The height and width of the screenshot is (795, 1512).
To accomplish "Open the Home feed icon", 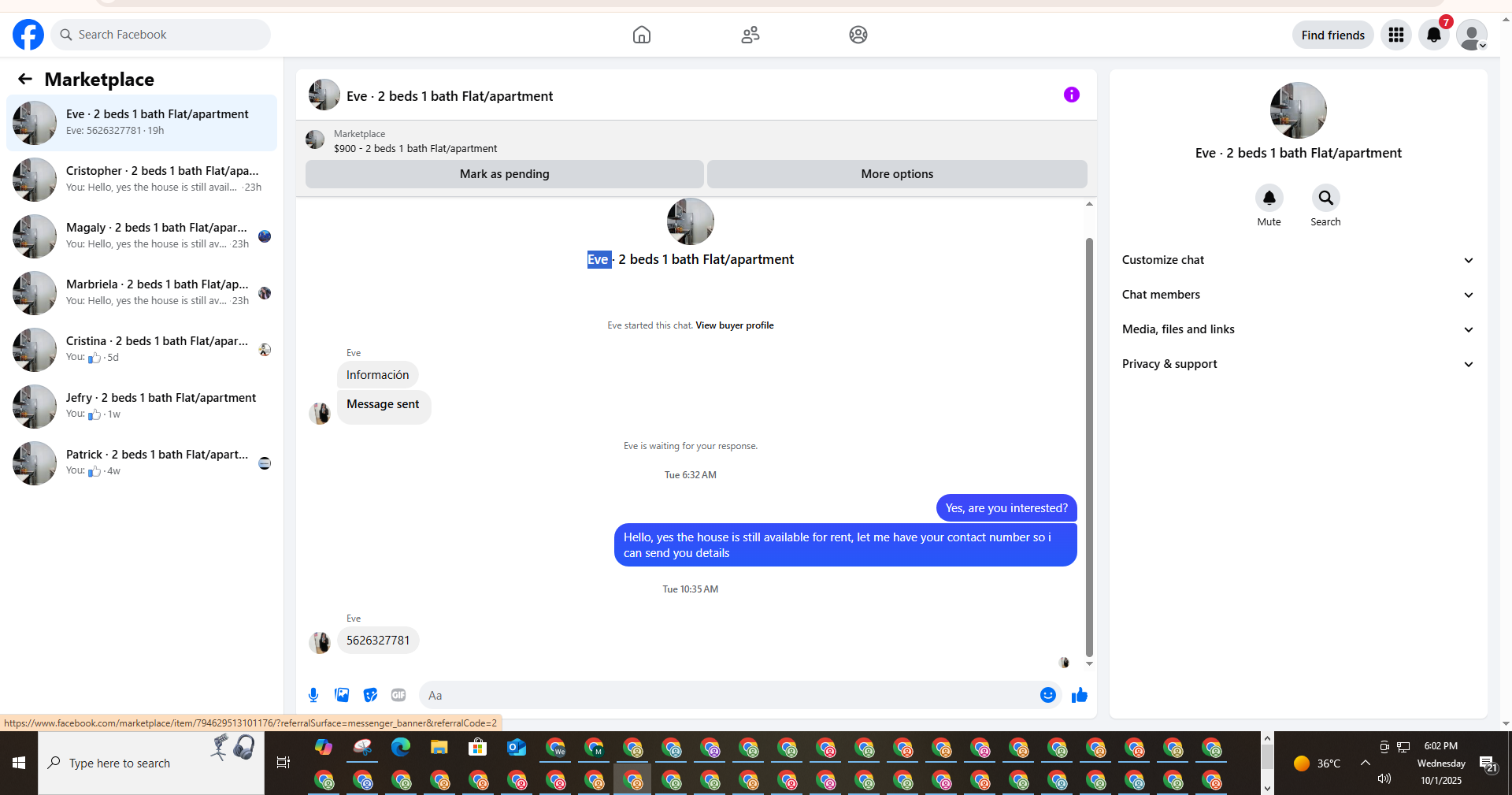I will tap(642, 35).
